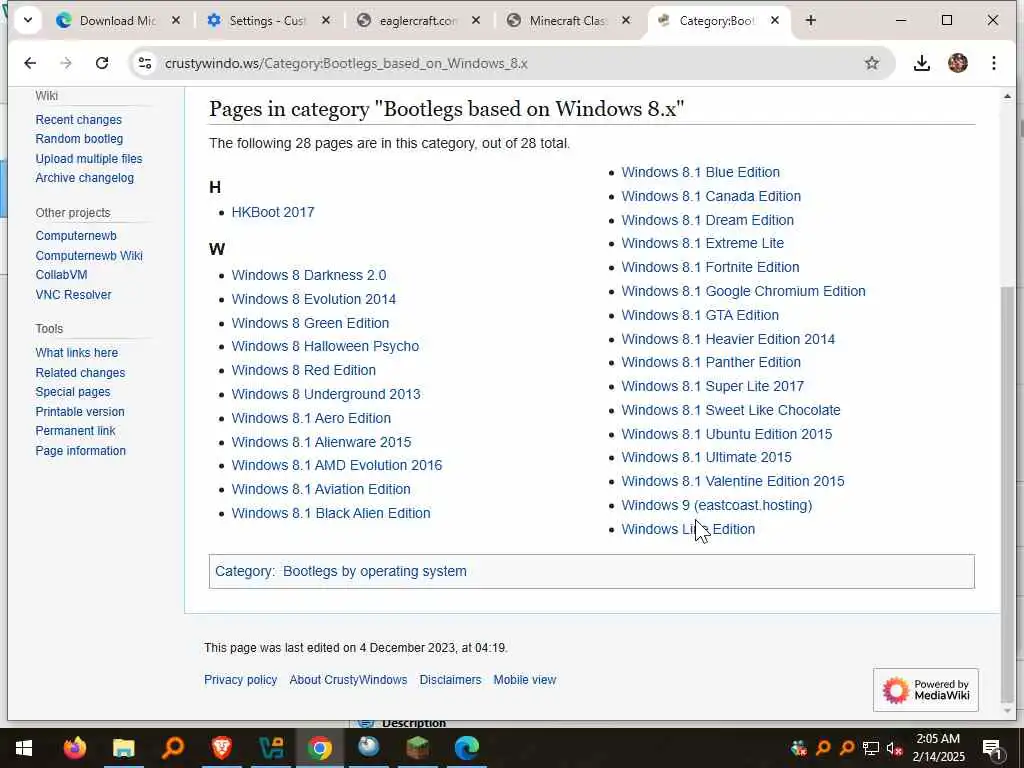Click the Powered by MediaWiki badge
1024x768 pixels.
pos(925,690)
